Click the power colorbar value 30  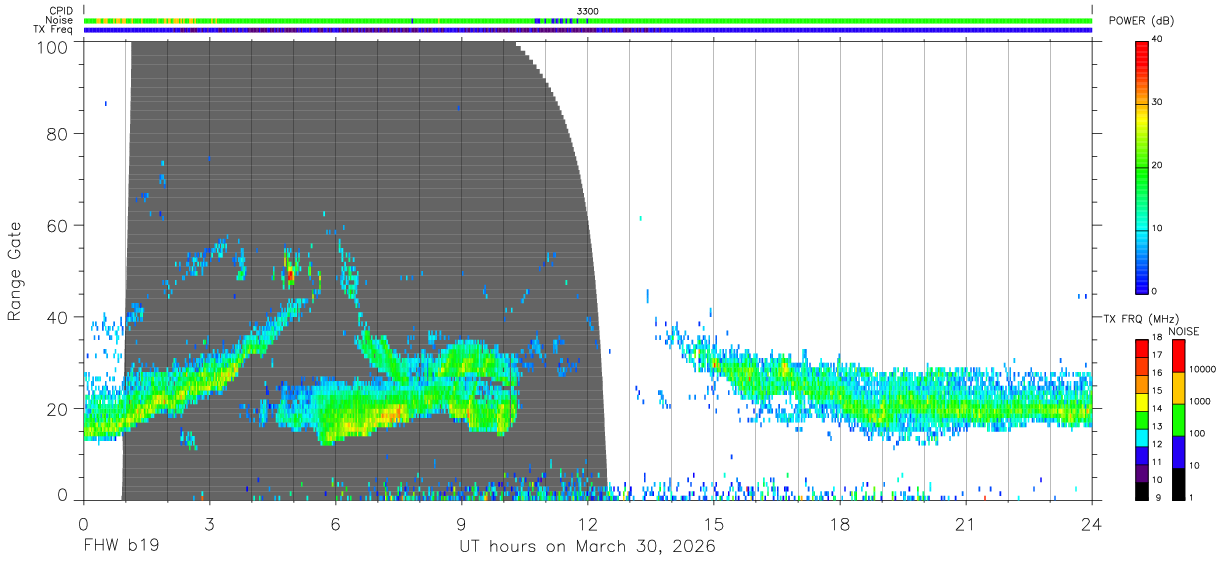tap(1158, 102)
